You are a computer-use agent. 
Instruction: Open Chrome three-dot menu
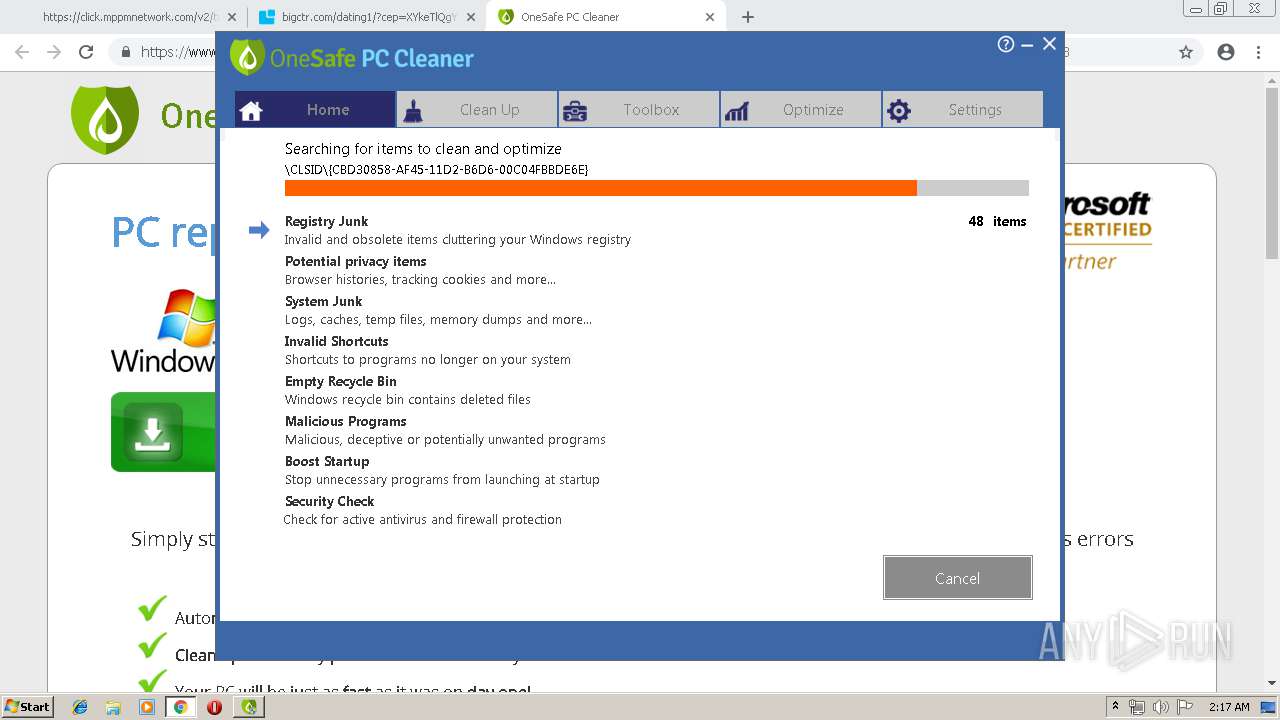tap(1258, 52)
